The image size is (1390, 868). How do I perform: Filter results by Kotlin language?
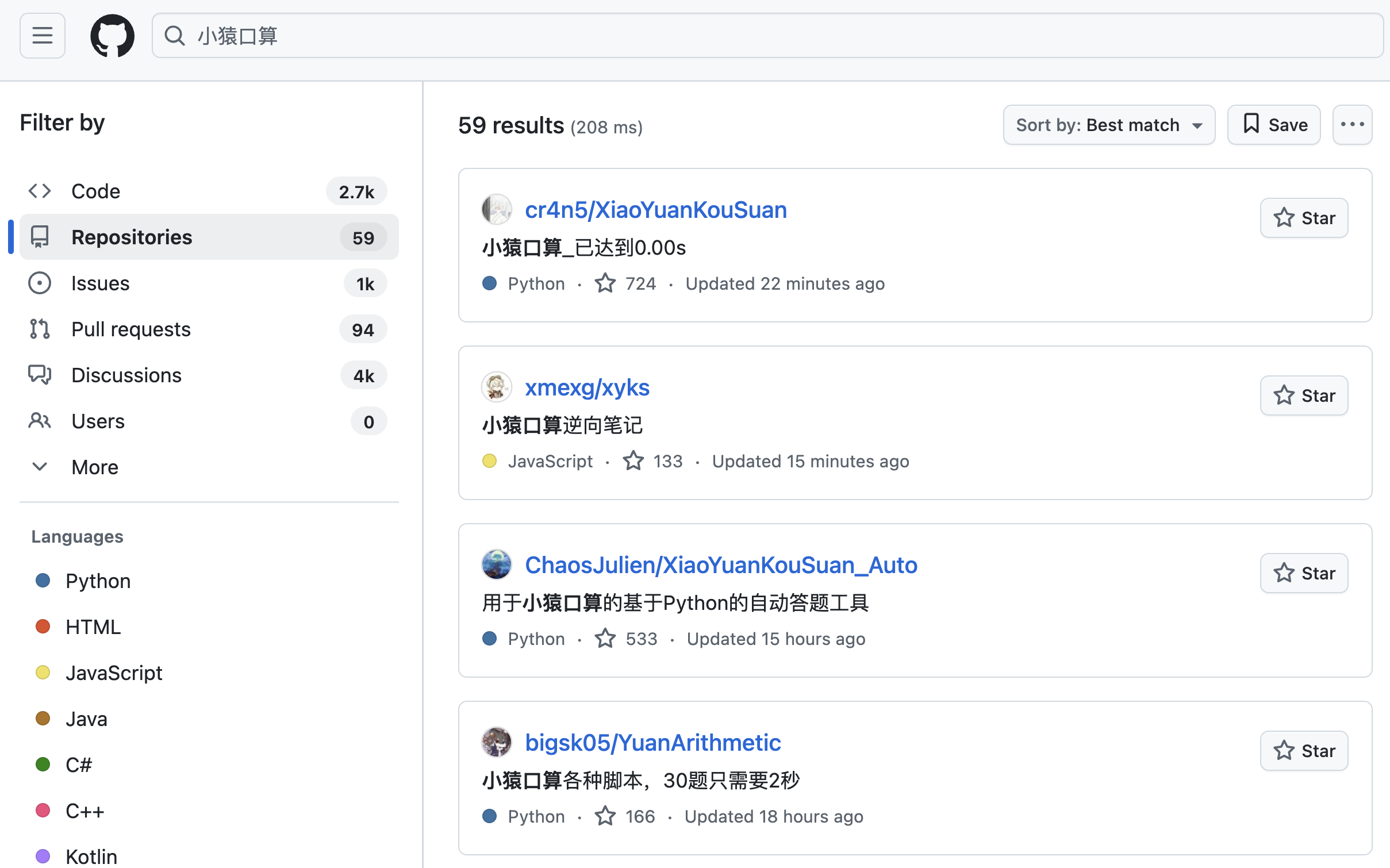pyautogui.click(x=91, y=857)
